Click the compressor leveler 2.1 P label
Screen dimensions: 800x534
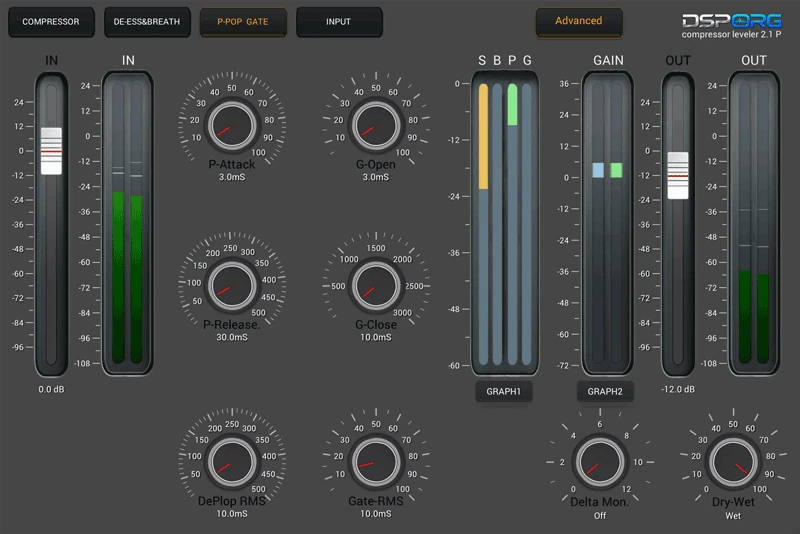732,35
